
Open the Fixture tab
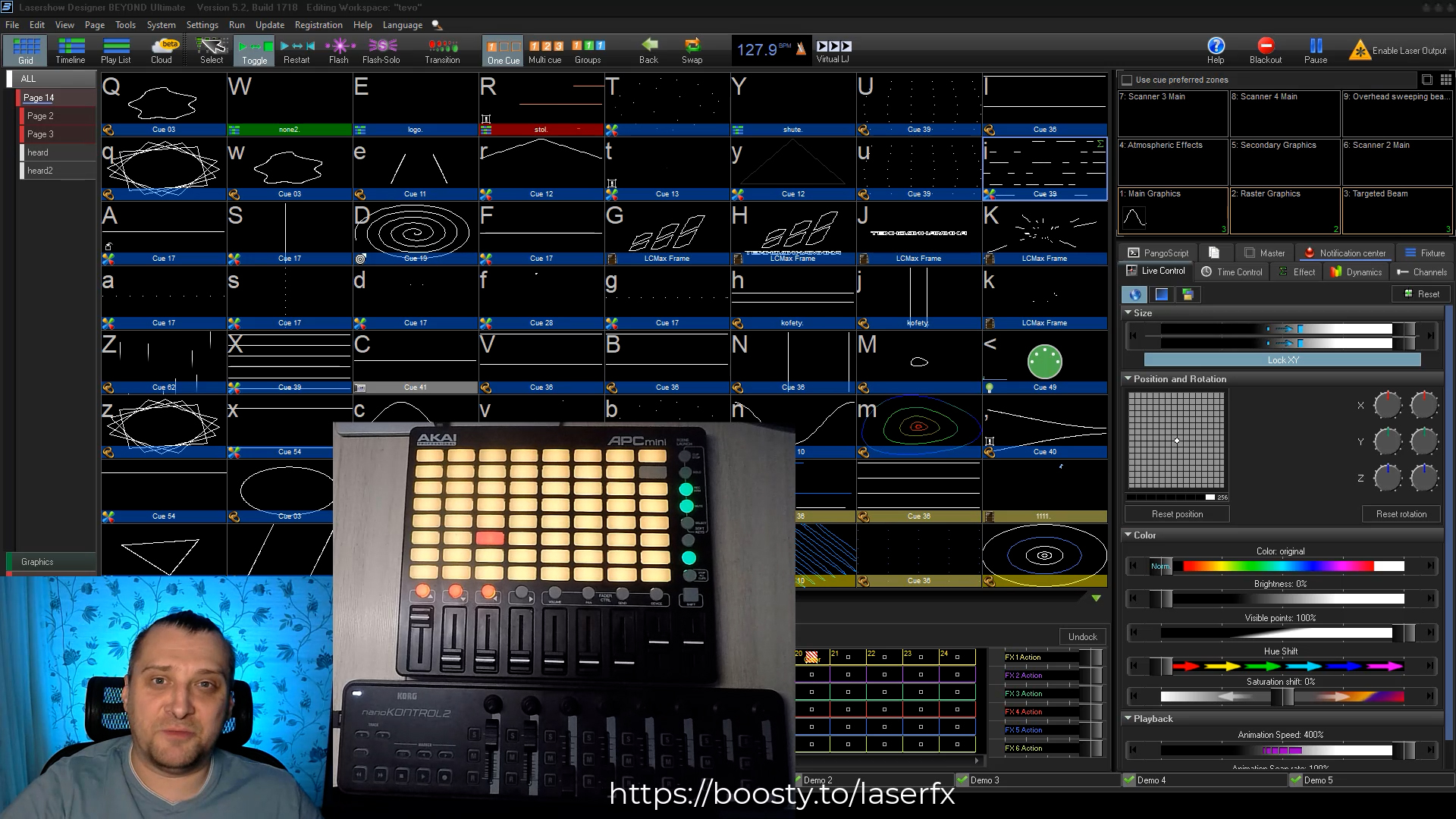(x=1424, y=253)
